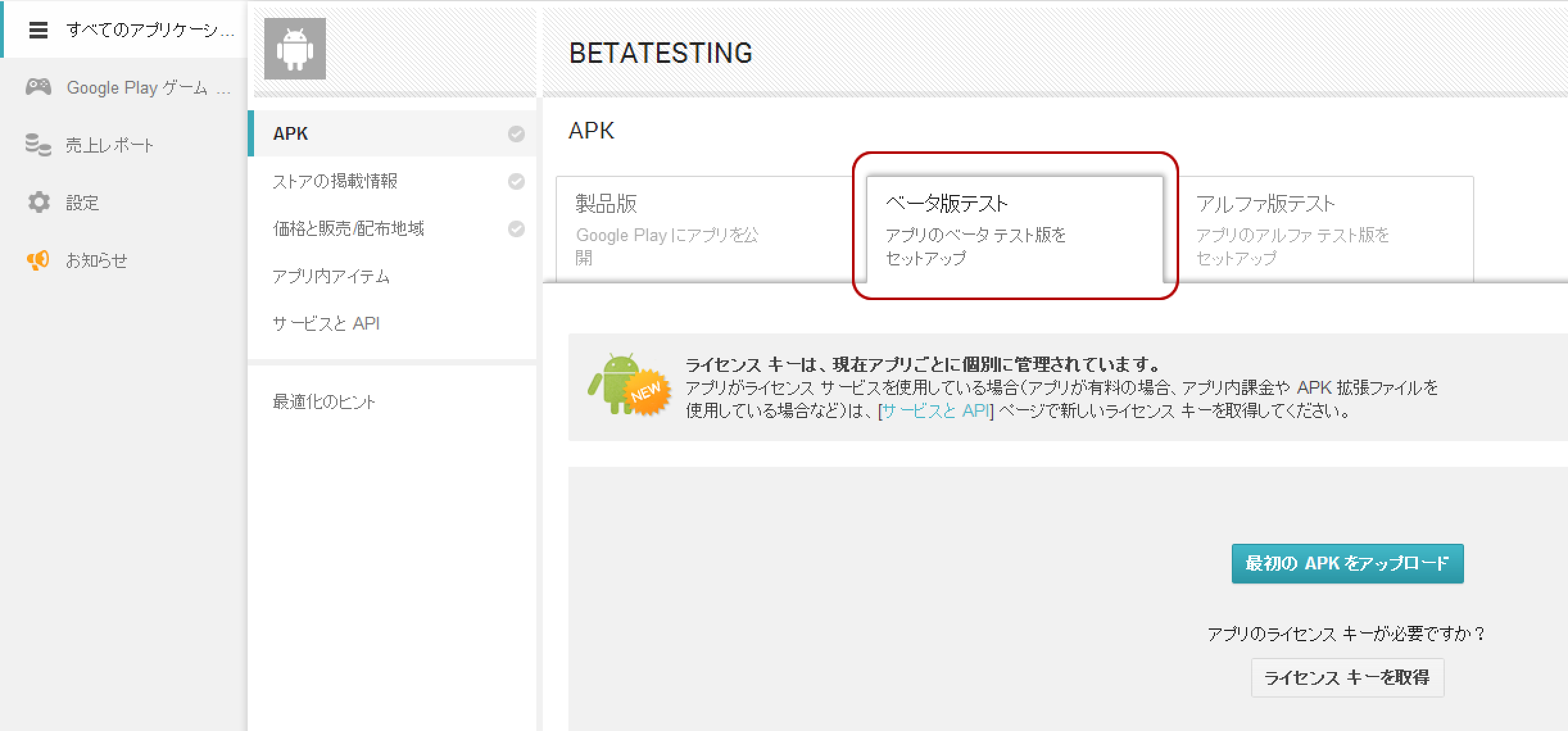
Task: Click the hamburger menu icon
Action: click(x=38, y=30)
